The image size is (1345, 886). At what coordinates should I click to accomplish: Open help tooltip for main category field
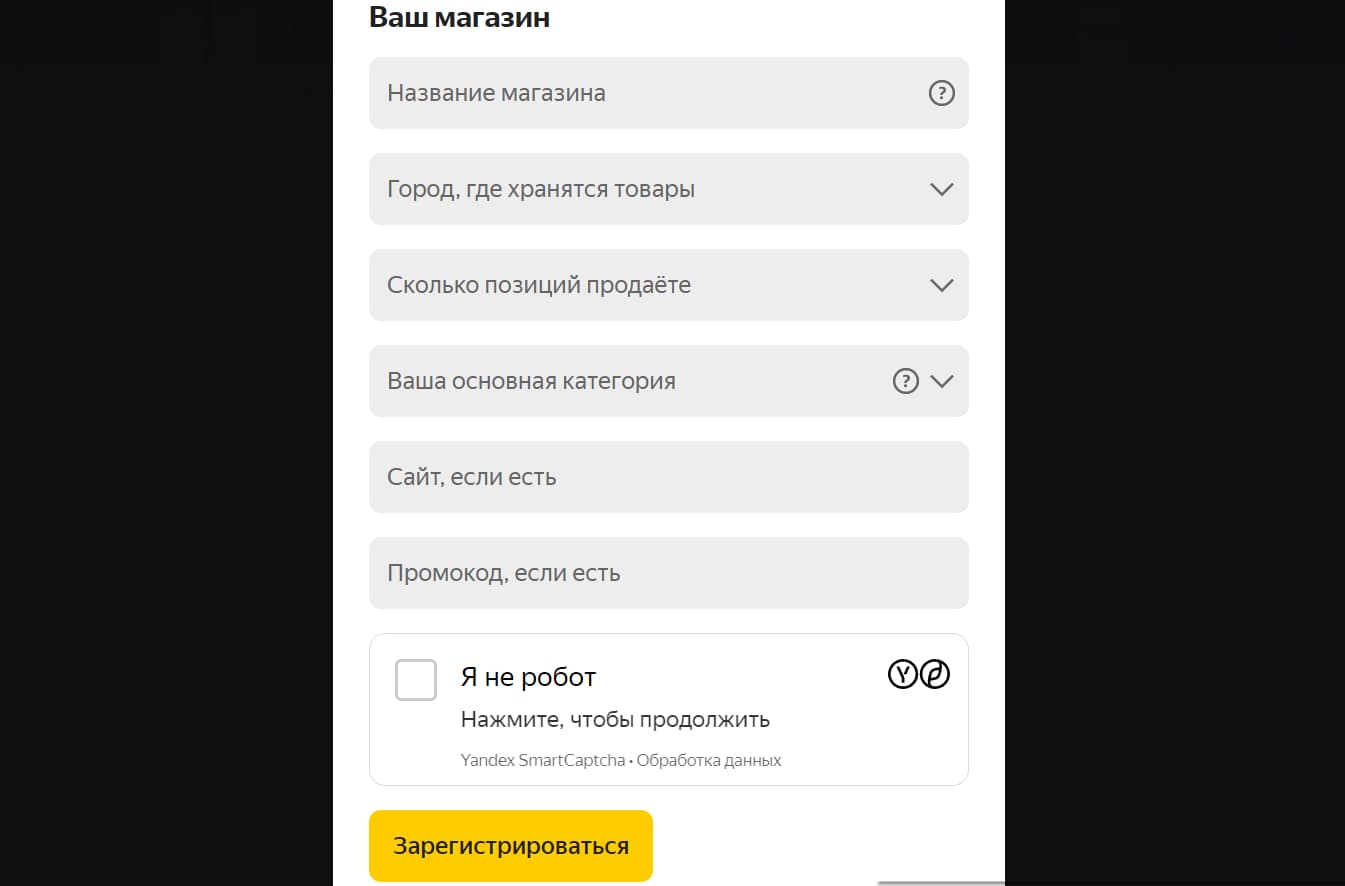(905, 381)
